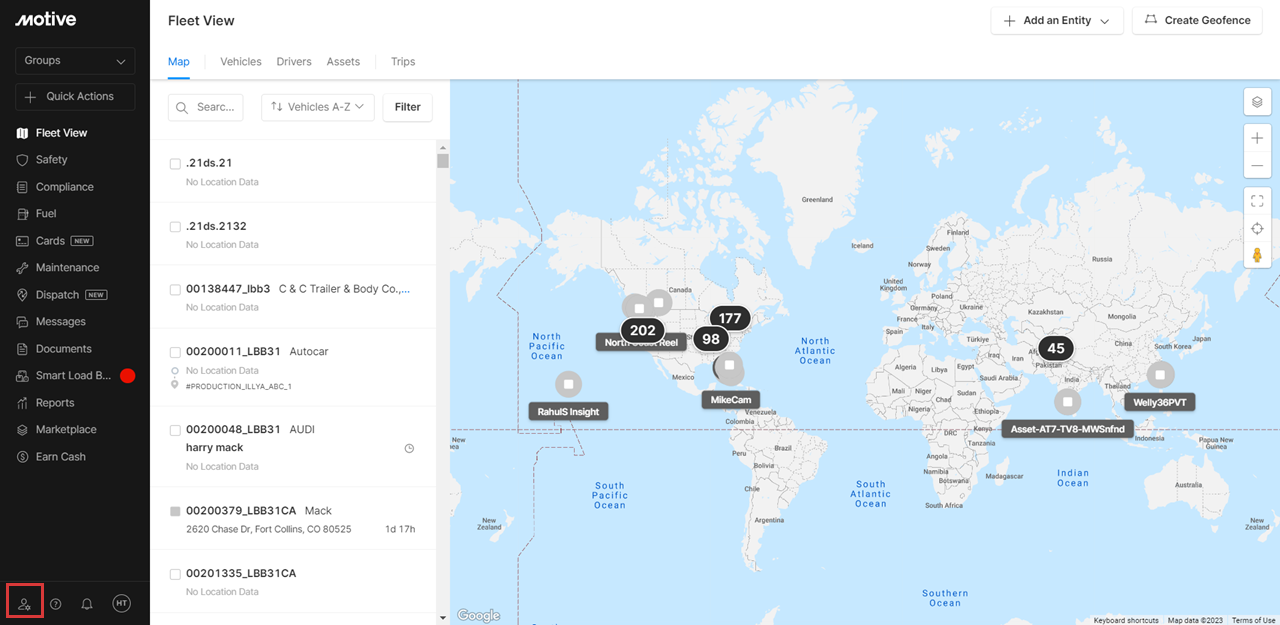Select the Map tab
1280x625 pixels.
[x=179, y=62]
